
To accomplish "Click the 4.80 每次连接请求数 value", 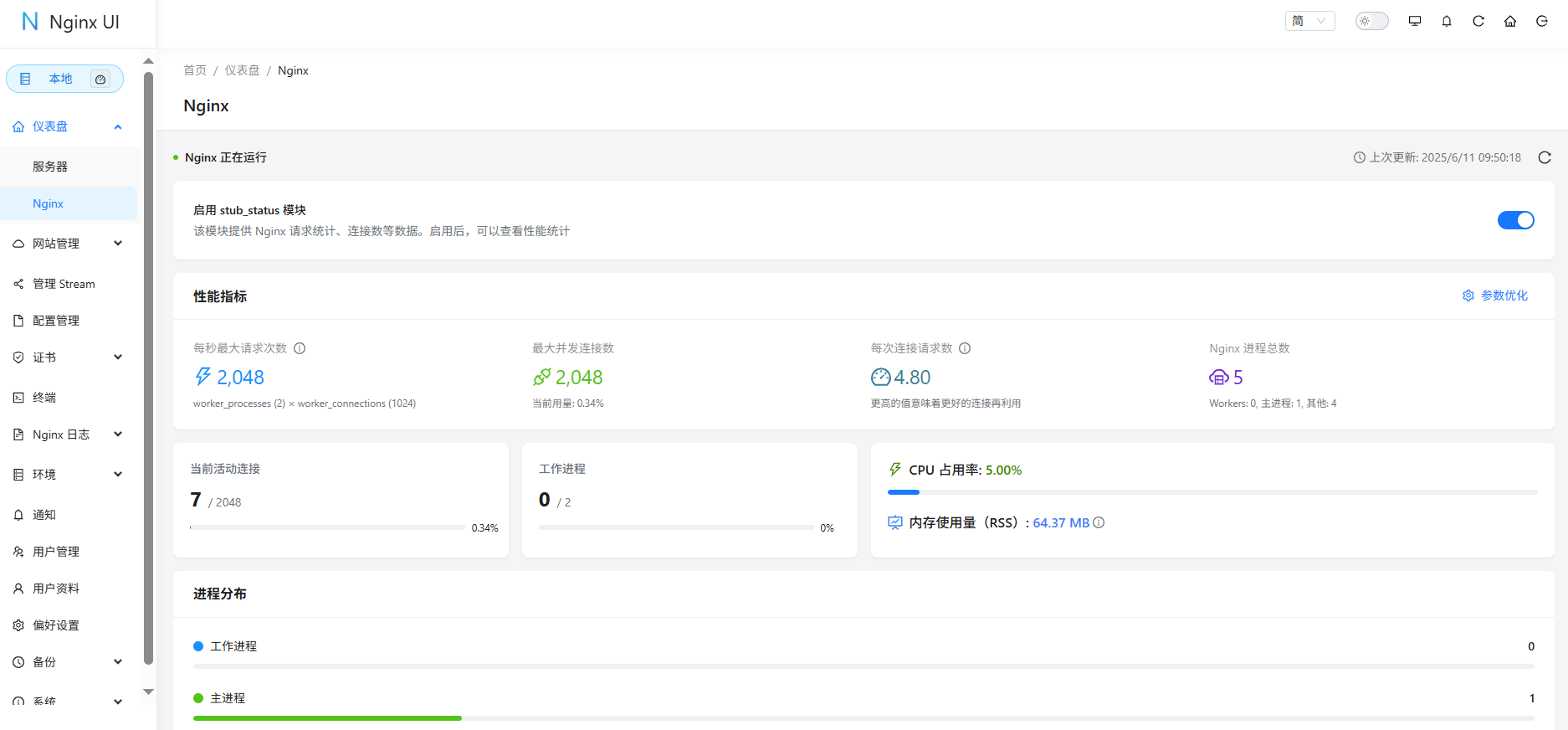I will [912, 378].
